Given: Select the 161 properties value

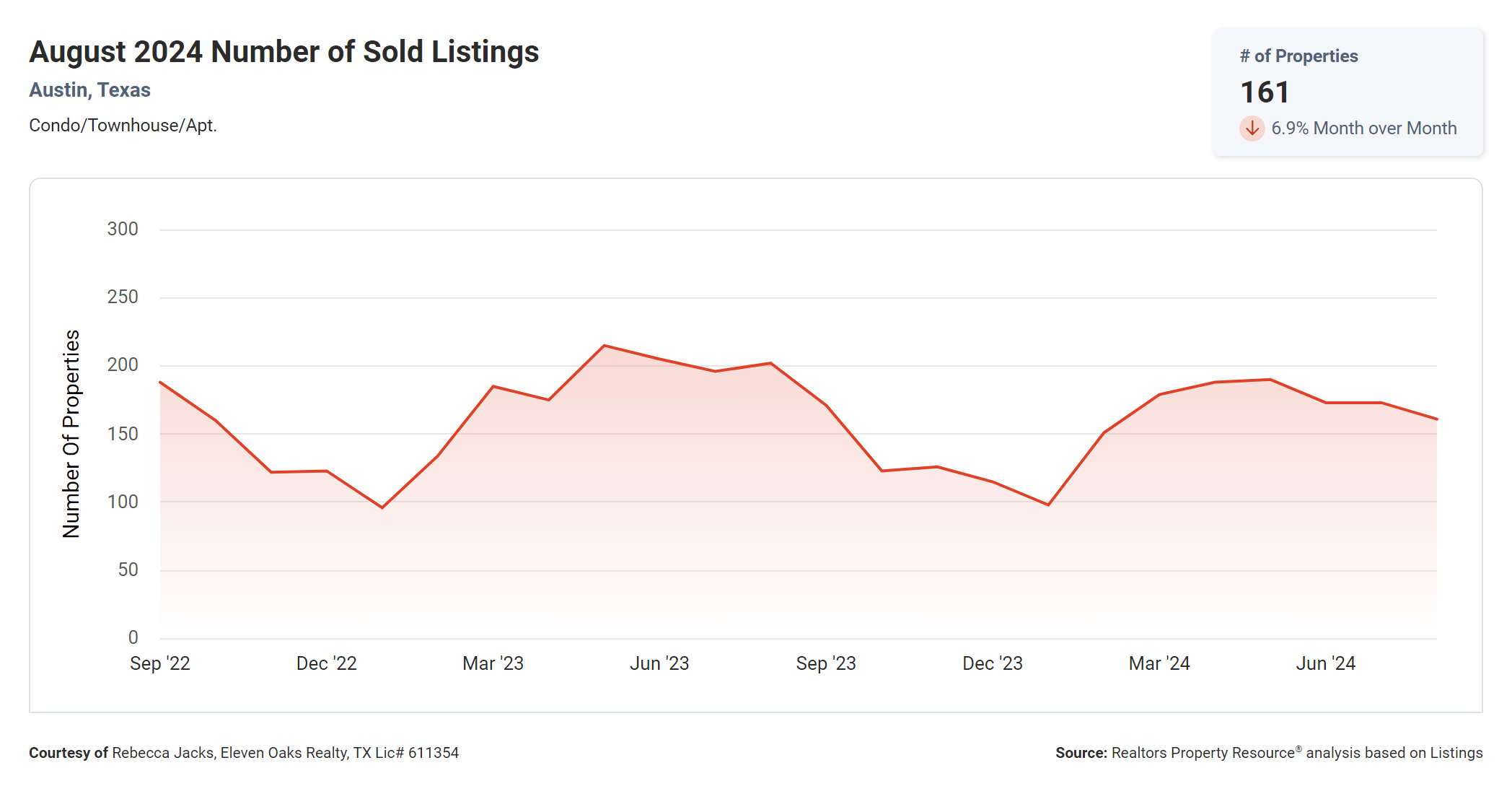Looking at the screenshot, I should pos(1265,92).
